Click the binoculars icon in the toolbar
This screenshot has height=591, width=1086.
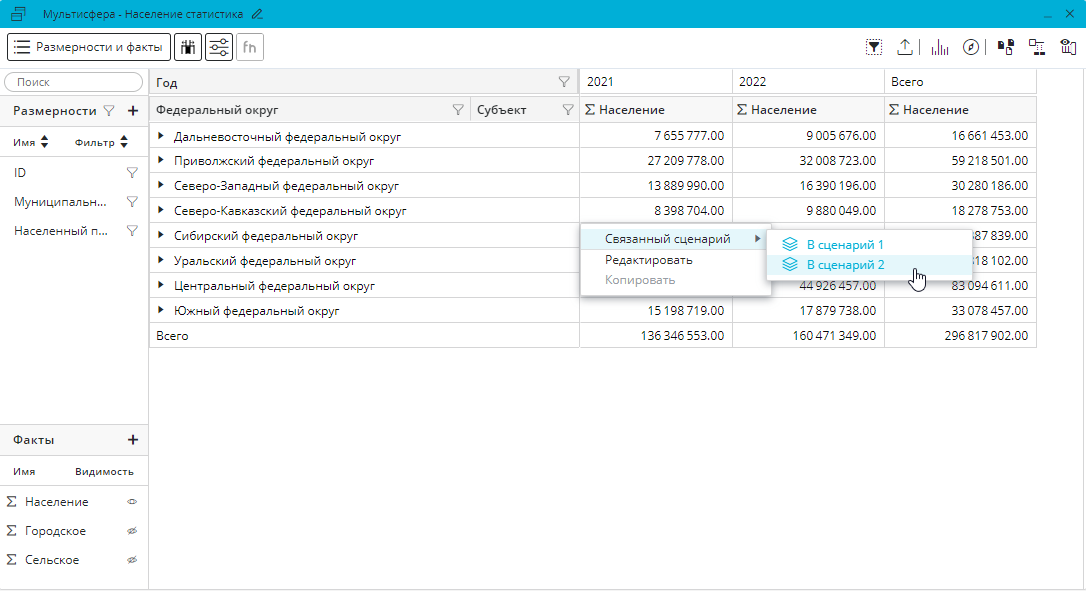point(187,47)
